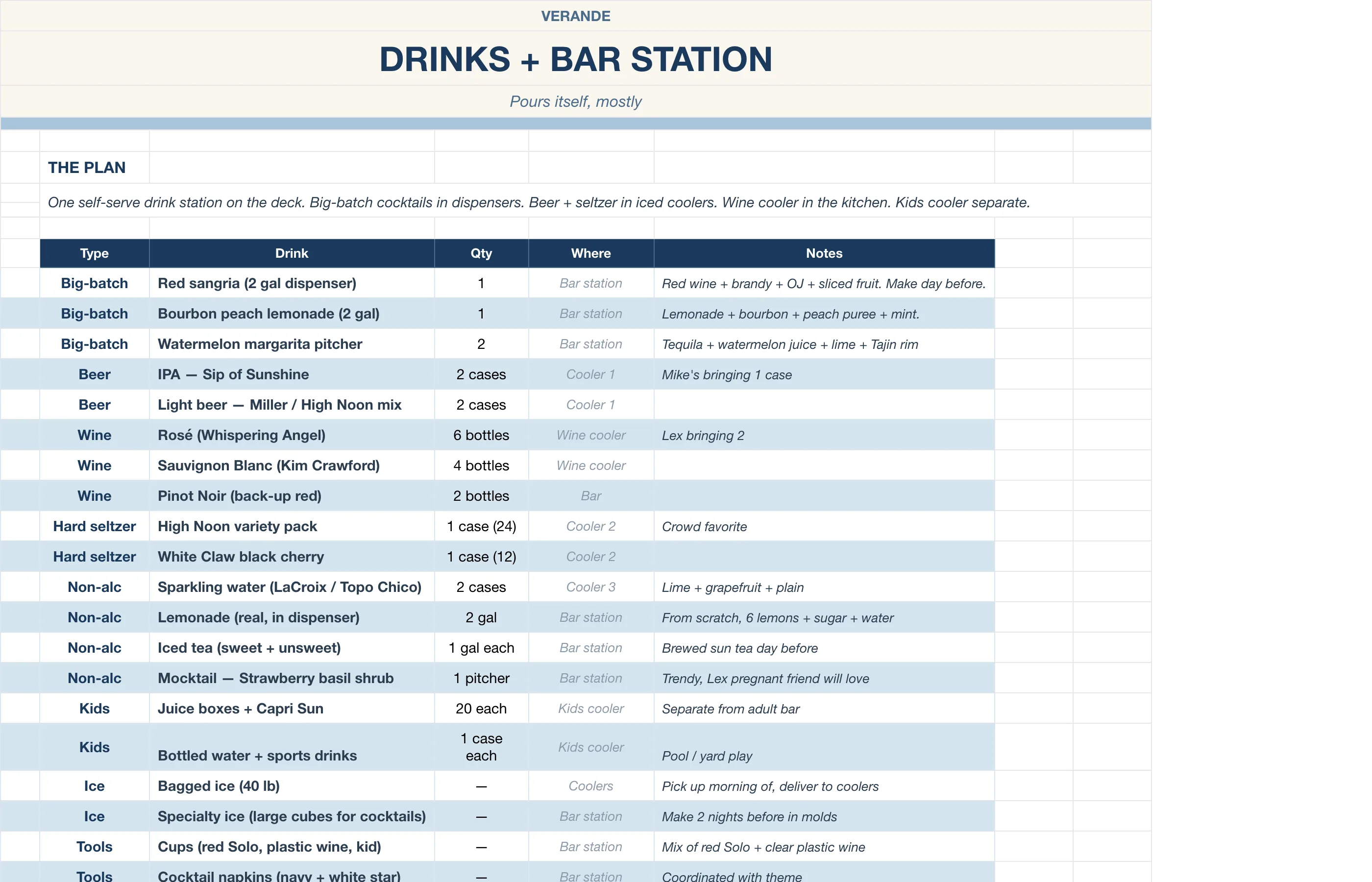Select the Watermelon margarita pitcher cell
The height and width of the screenshot is (882, 1372).
(292, 343)
